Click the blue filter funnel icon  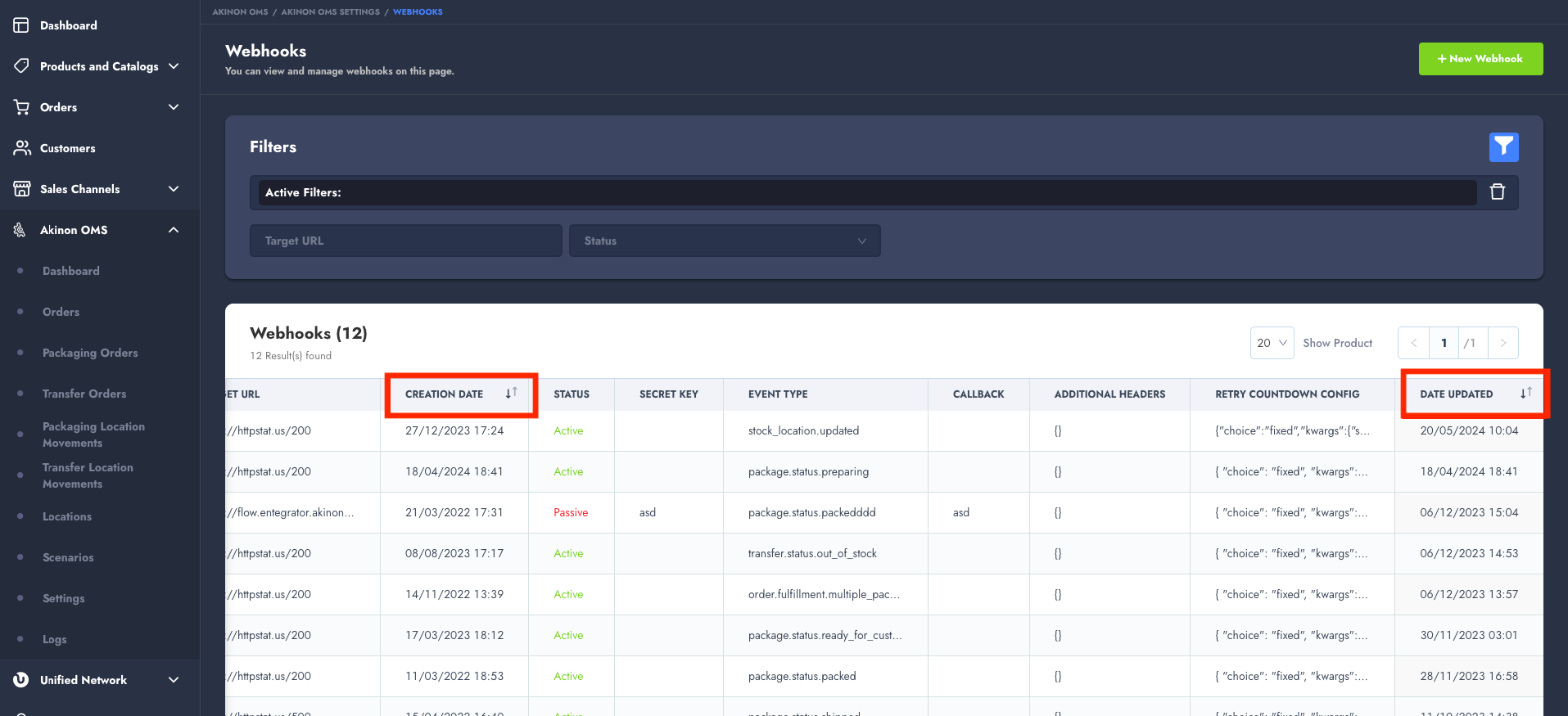[x=1503, y=147]
